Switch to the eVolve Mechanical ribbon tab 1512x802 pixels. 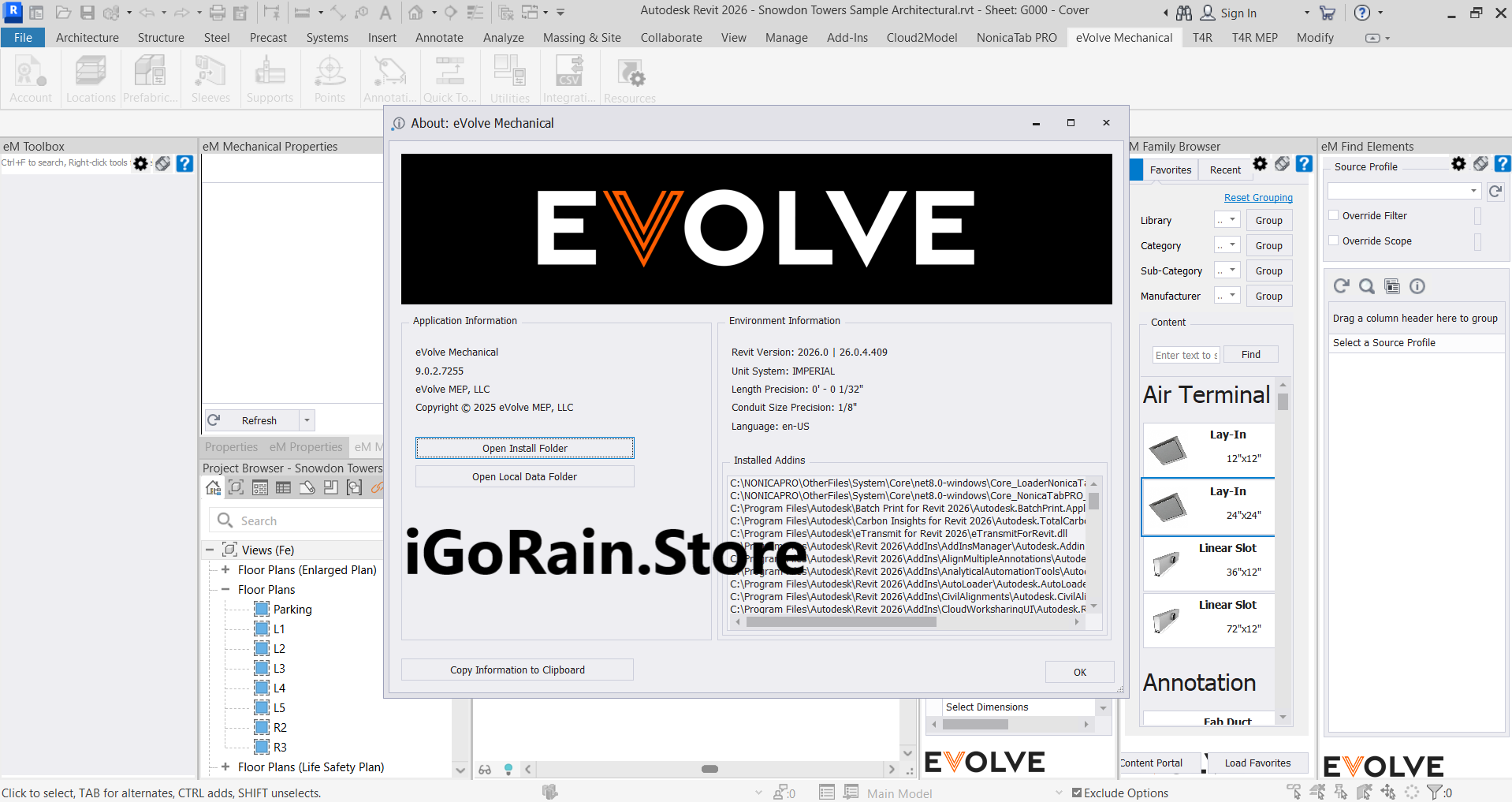click(1124, 37)
